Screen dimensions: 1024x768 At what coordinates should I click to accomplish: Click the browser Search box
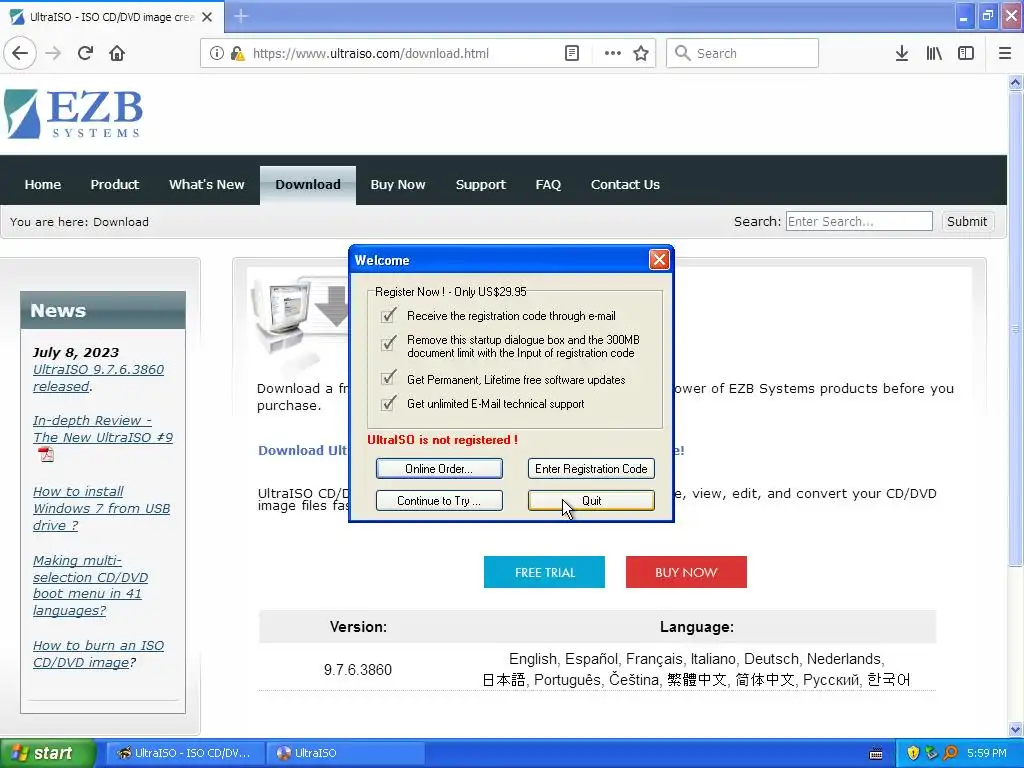(743, 53)
